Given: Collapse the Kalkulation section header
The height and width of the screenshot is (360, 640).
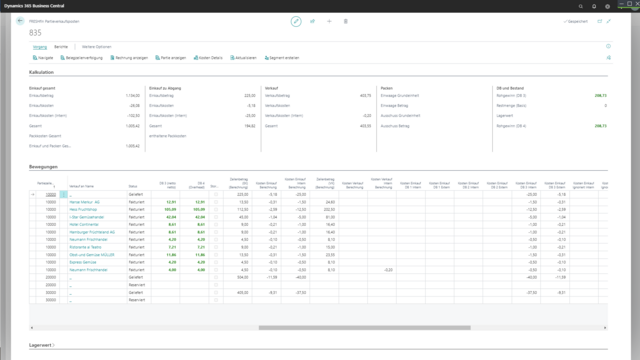Looking at the screenshot, I should [41, 72].
